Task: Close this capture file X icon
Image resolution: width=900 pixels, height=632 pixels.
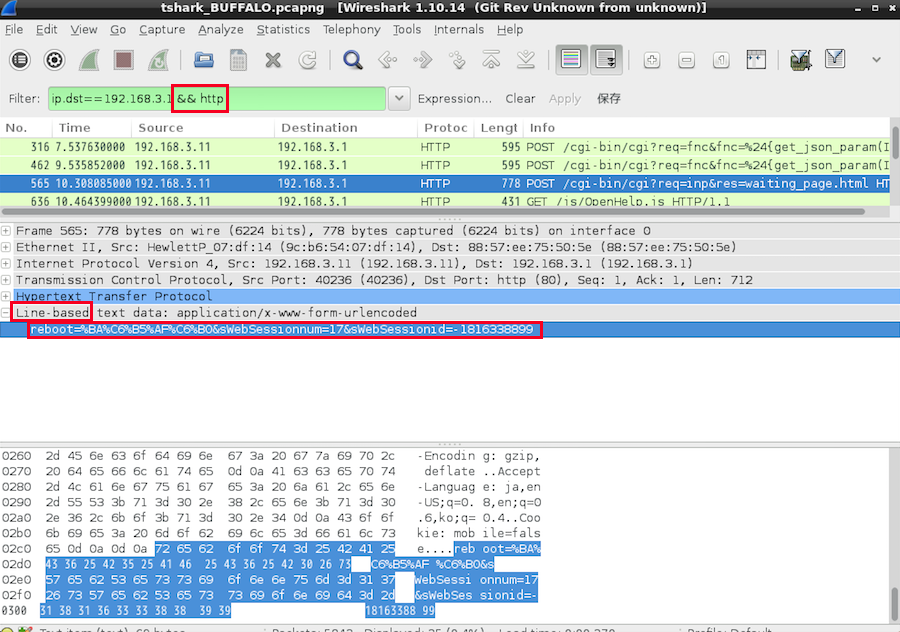Action: click(x=273, y=60)
